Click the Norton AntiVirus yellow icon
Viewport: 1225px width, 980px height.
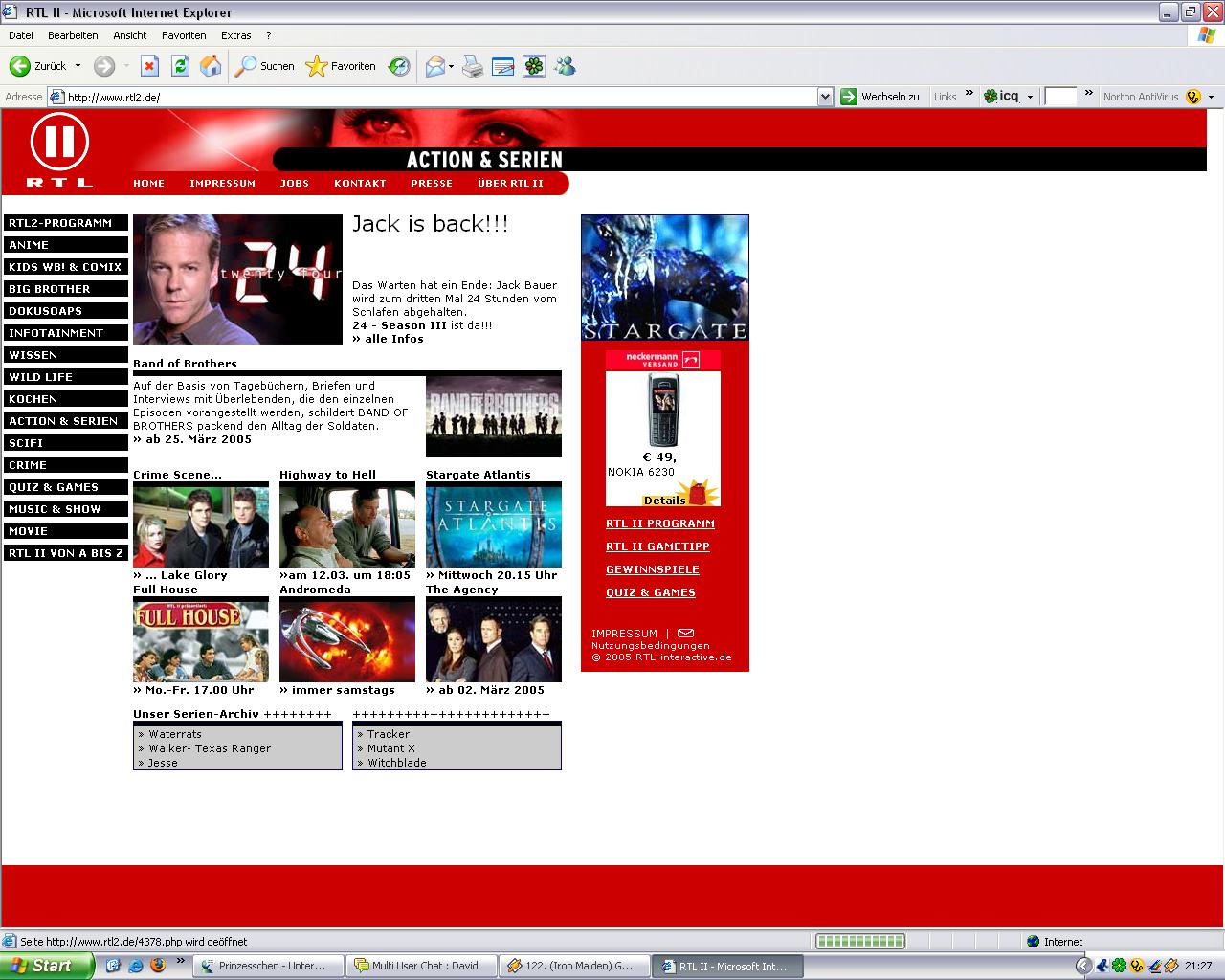pos(1192,97)
